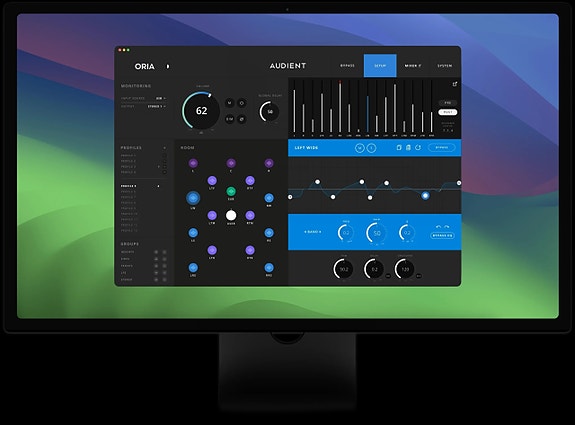575x425 pixels.
Task: Click the Crossover knob showing 120
Action: tap(404, 269)
